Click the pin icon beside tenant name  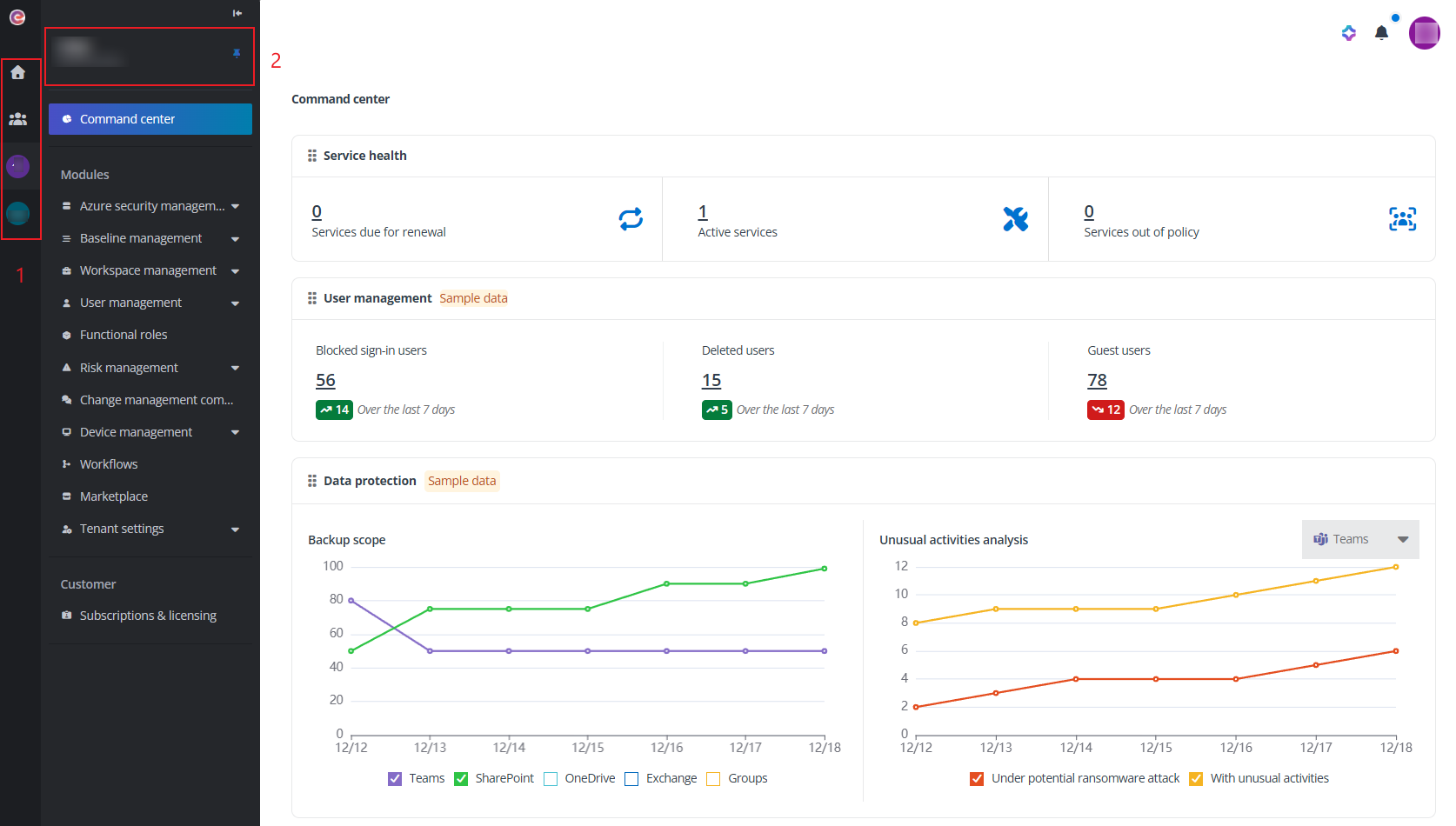click(236, 54)
